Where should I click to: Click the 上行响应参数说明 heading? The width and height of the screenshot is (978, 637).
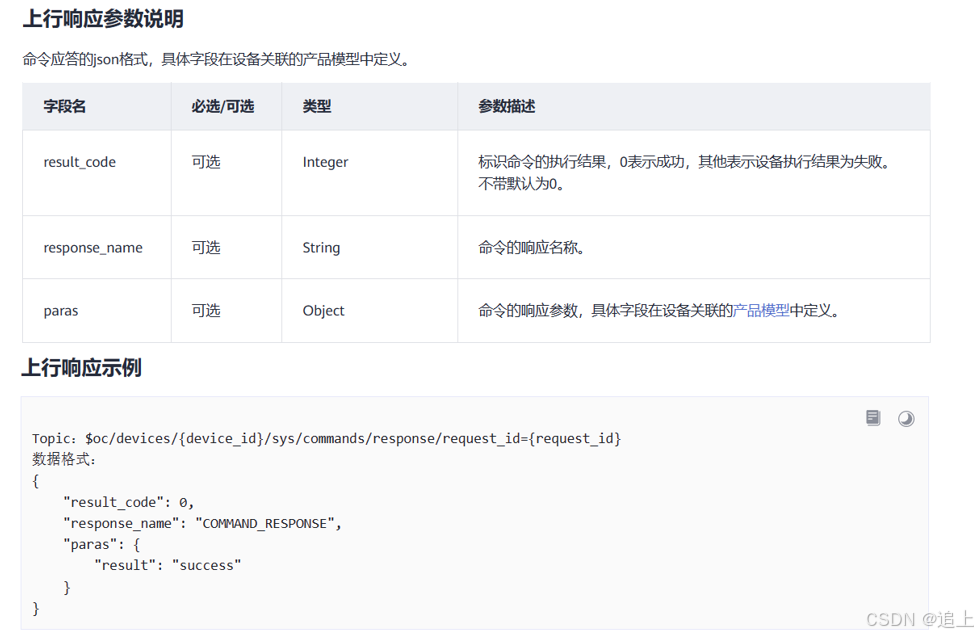[104, 19]
